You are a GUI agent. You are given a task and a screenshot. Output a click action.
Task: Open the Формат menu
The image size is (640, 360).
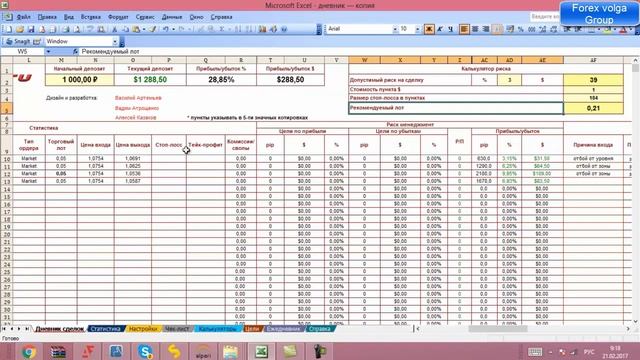point(118,17)
